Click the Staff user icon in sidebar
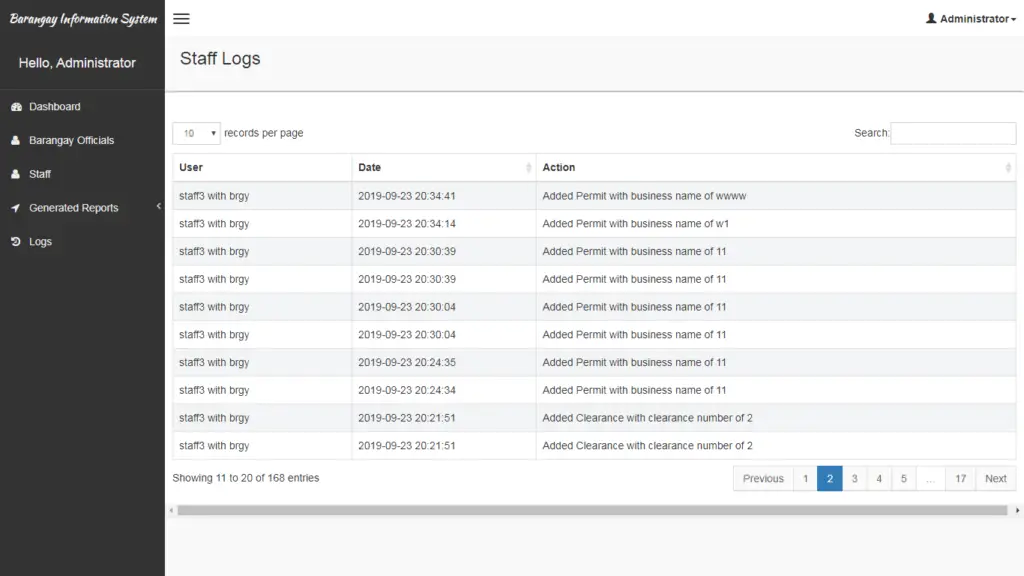The image size is (1024, 576). coord(17,174)
